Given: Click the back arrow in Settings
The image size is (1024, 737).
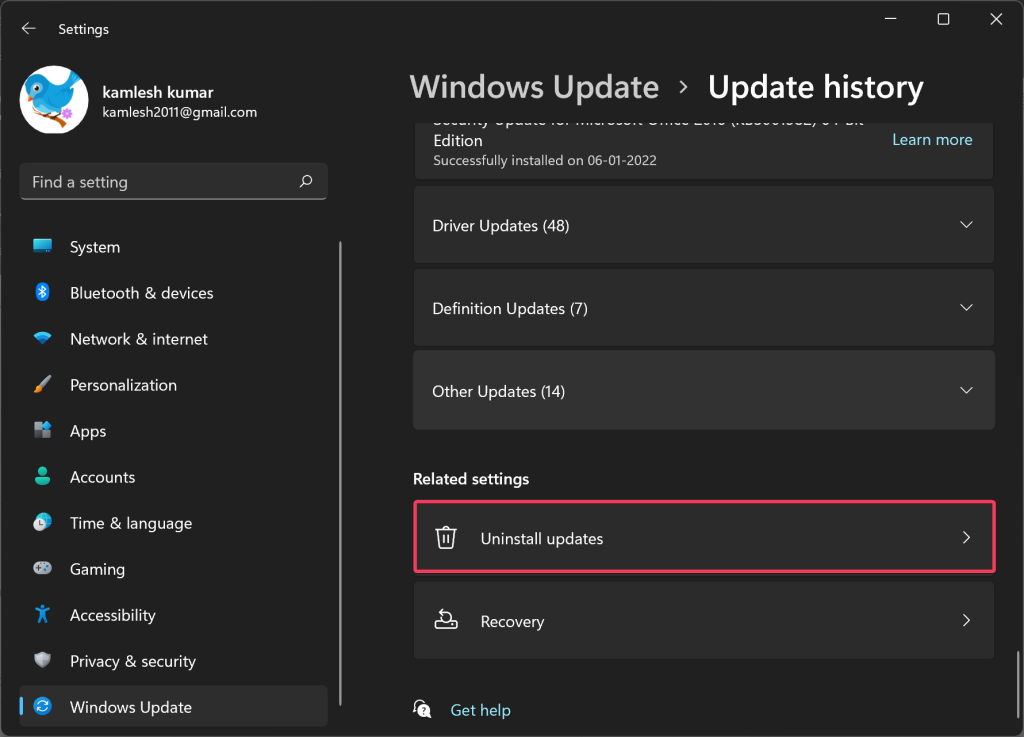Looking at the screenshot, I should tap(28, 28).
